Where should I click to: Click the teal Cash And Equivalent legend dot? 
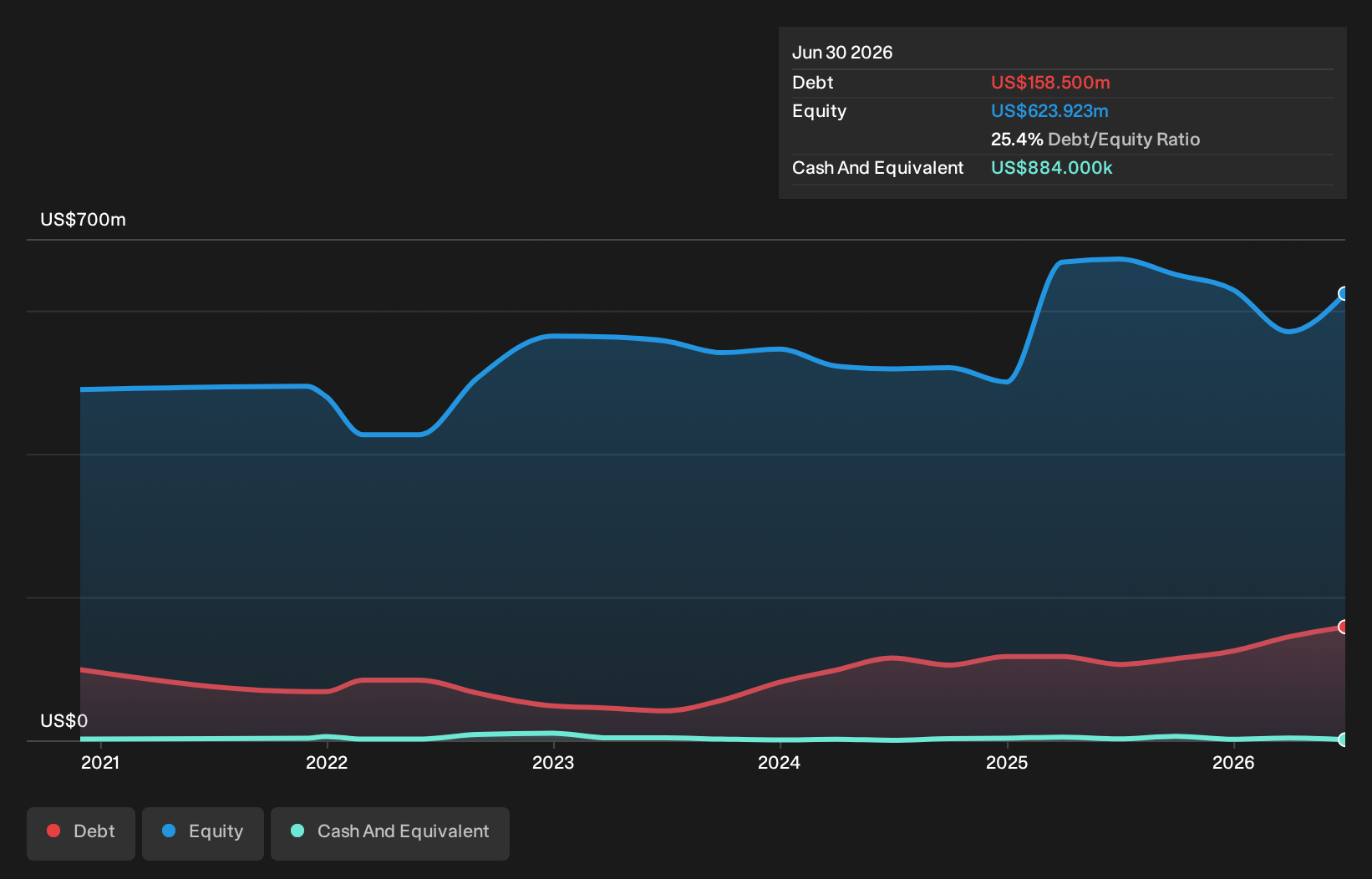pyautogui.click(x=297, y=831)
